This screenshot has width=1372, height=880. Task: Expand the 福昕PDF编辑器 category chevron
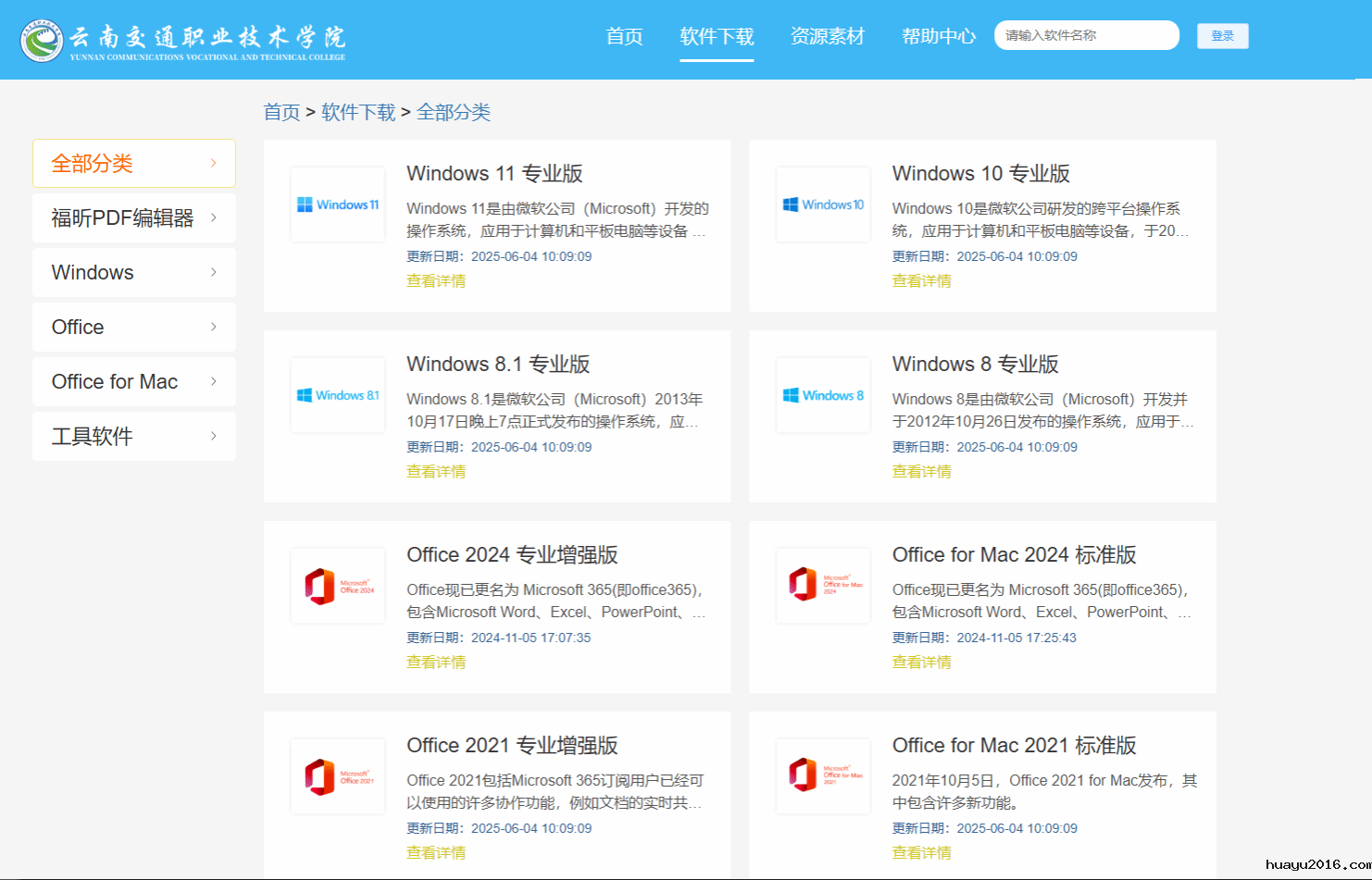214,217
